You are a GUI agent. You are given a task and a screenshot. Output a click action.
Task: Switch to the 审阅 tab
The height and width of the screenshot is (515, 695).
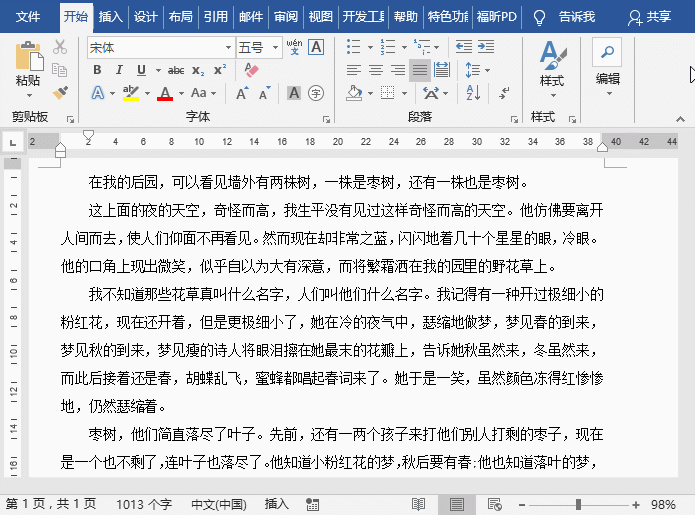click(x=285, y=17)
